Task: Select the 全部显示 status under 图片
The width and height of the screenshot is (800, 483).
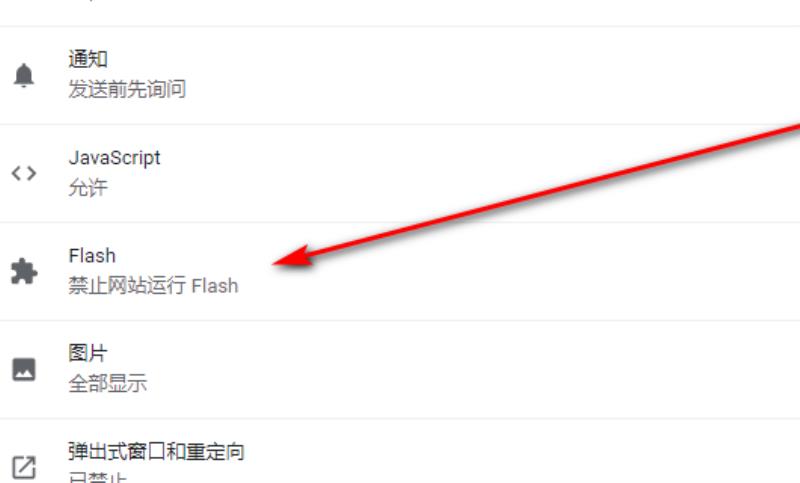Action: 108,384
